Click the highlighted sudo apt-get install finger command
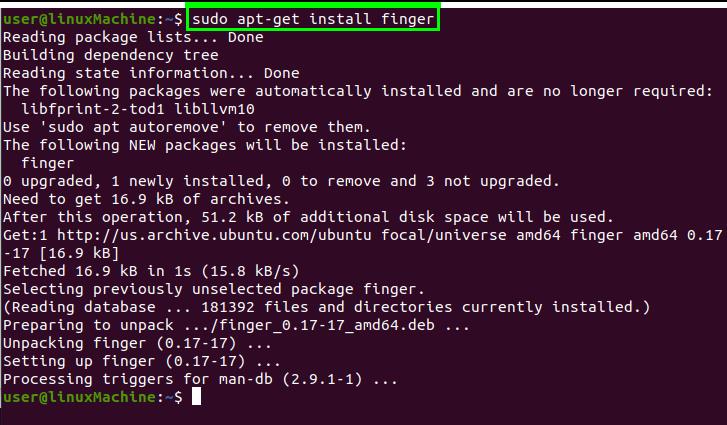 point(313,19)
